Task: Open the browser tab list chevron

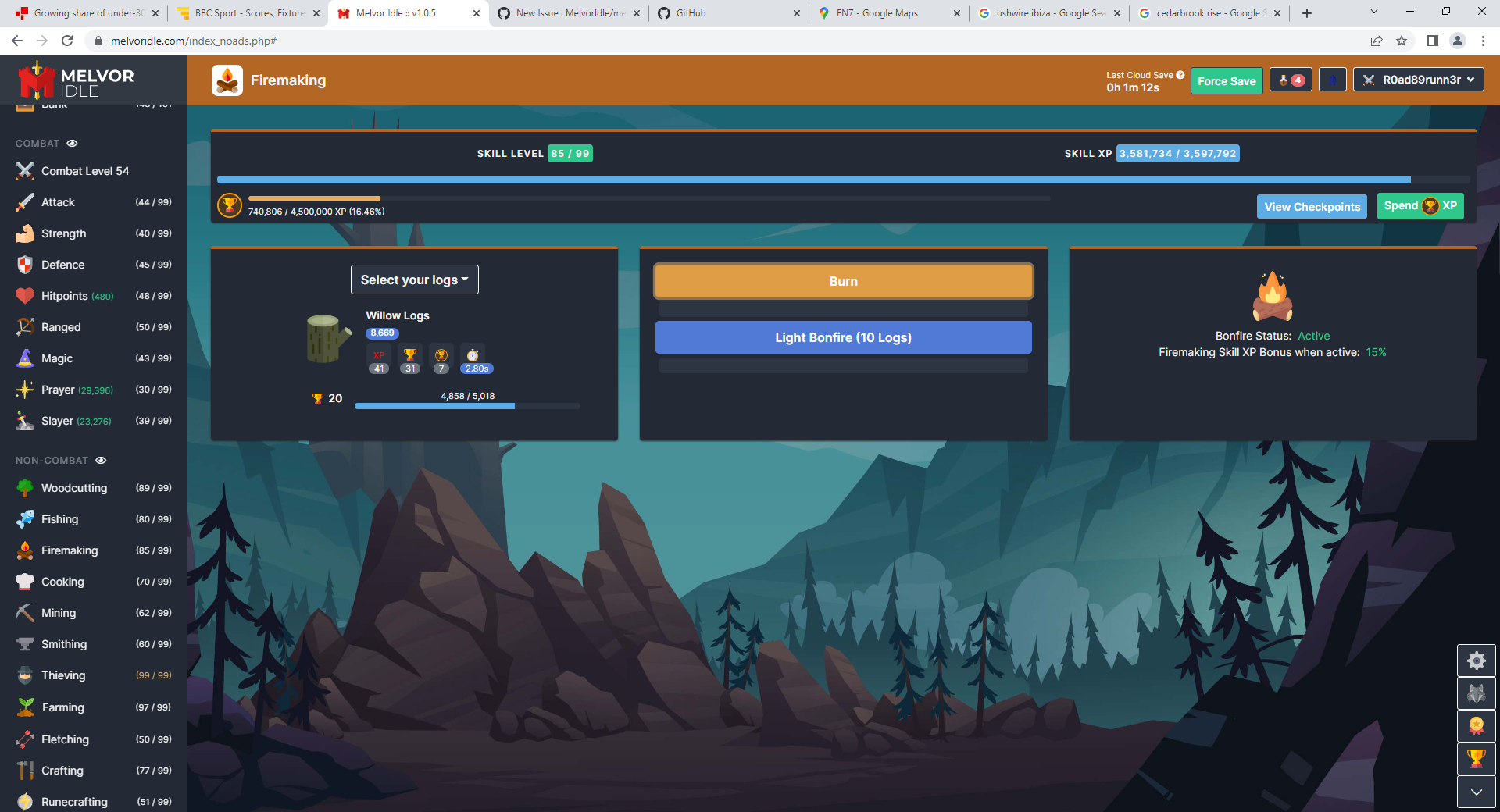Action: pyautogui.click(x=1373, y=12)
